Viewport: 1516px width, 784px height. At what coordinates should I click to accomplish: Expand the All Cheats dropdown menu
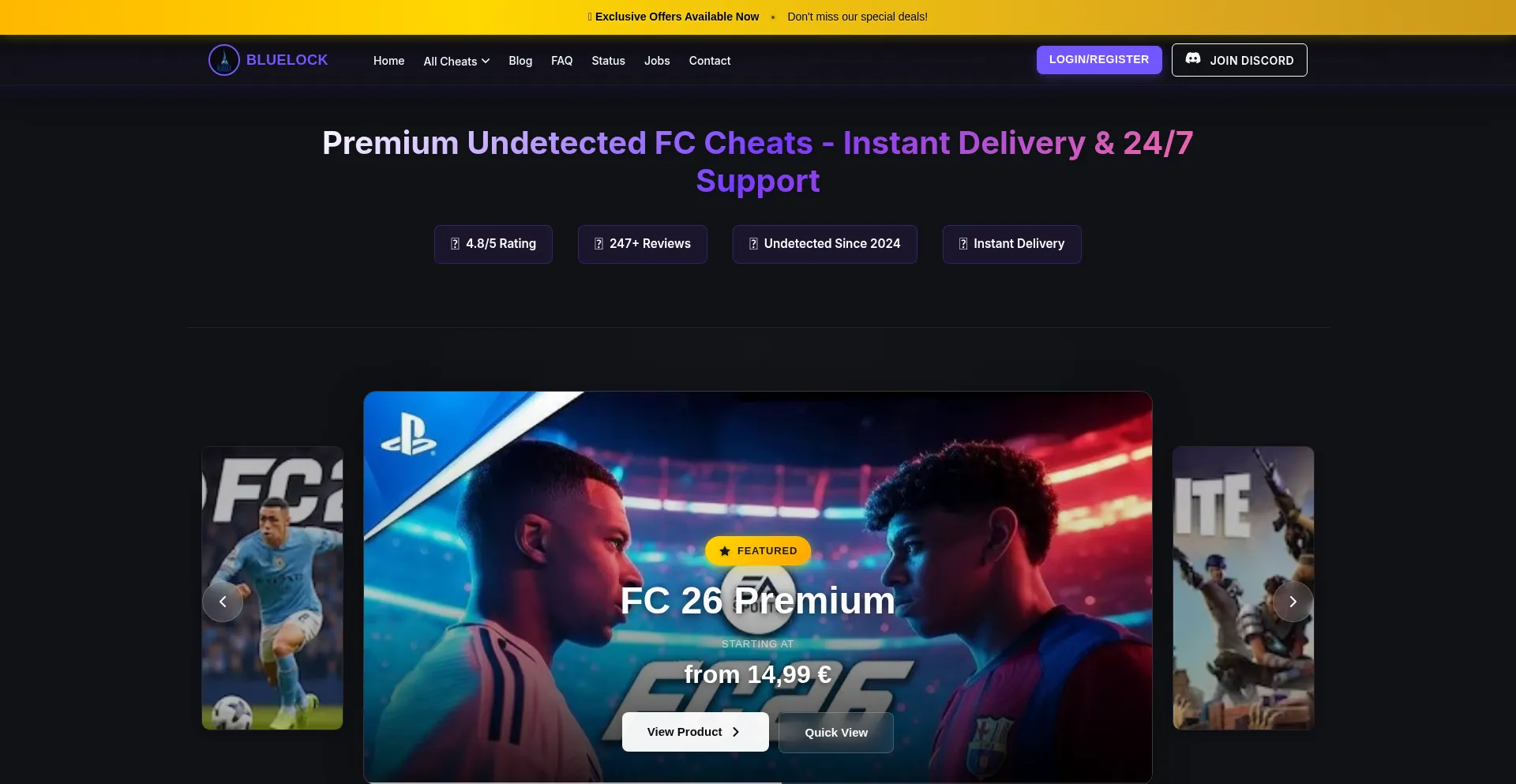pyautogui.click(x=456, y=61)
